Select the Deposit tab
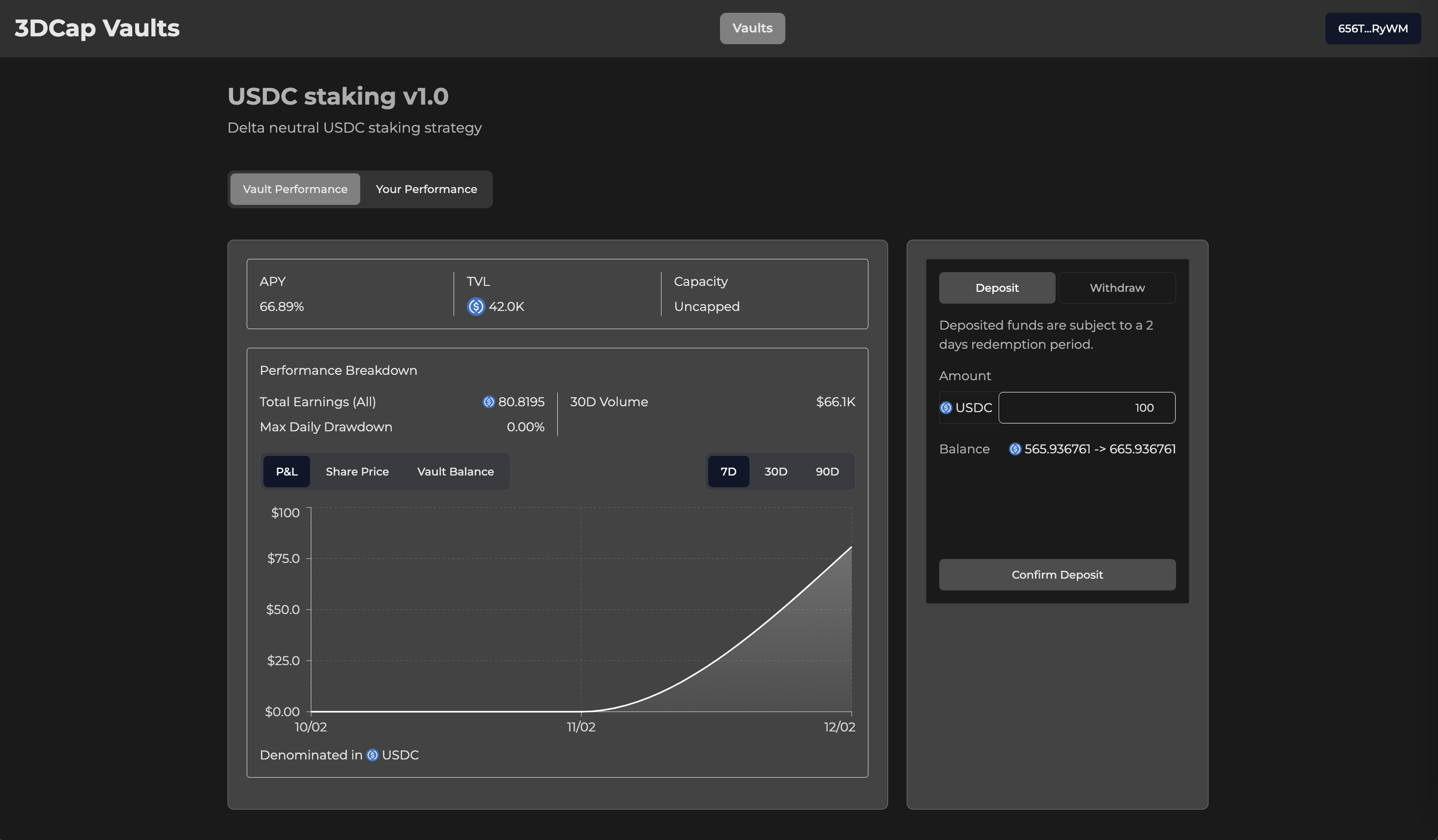1438x840 pixels. coord(996,288)
